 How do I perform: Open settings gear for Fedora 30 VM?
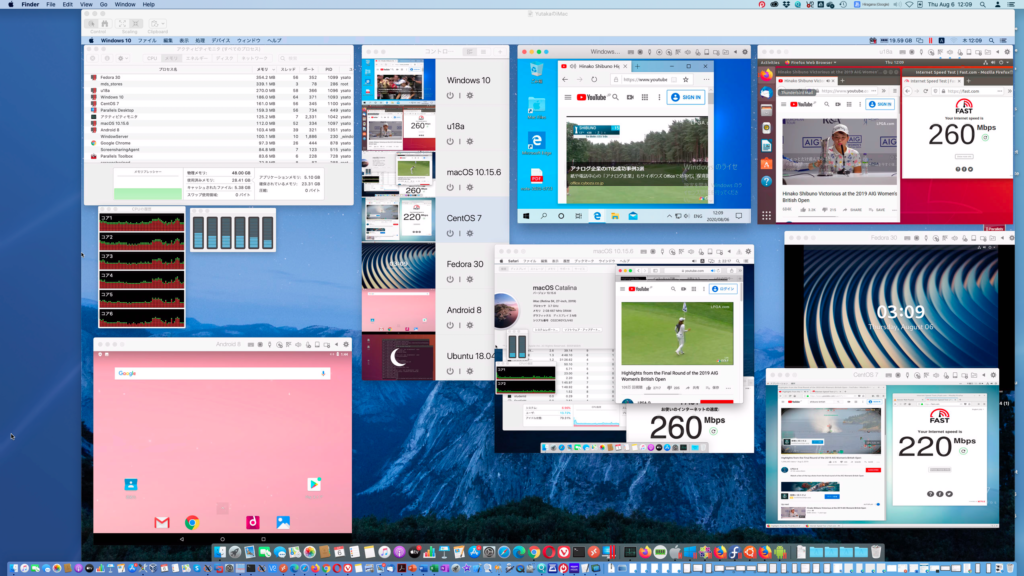(x=468, y=279)
